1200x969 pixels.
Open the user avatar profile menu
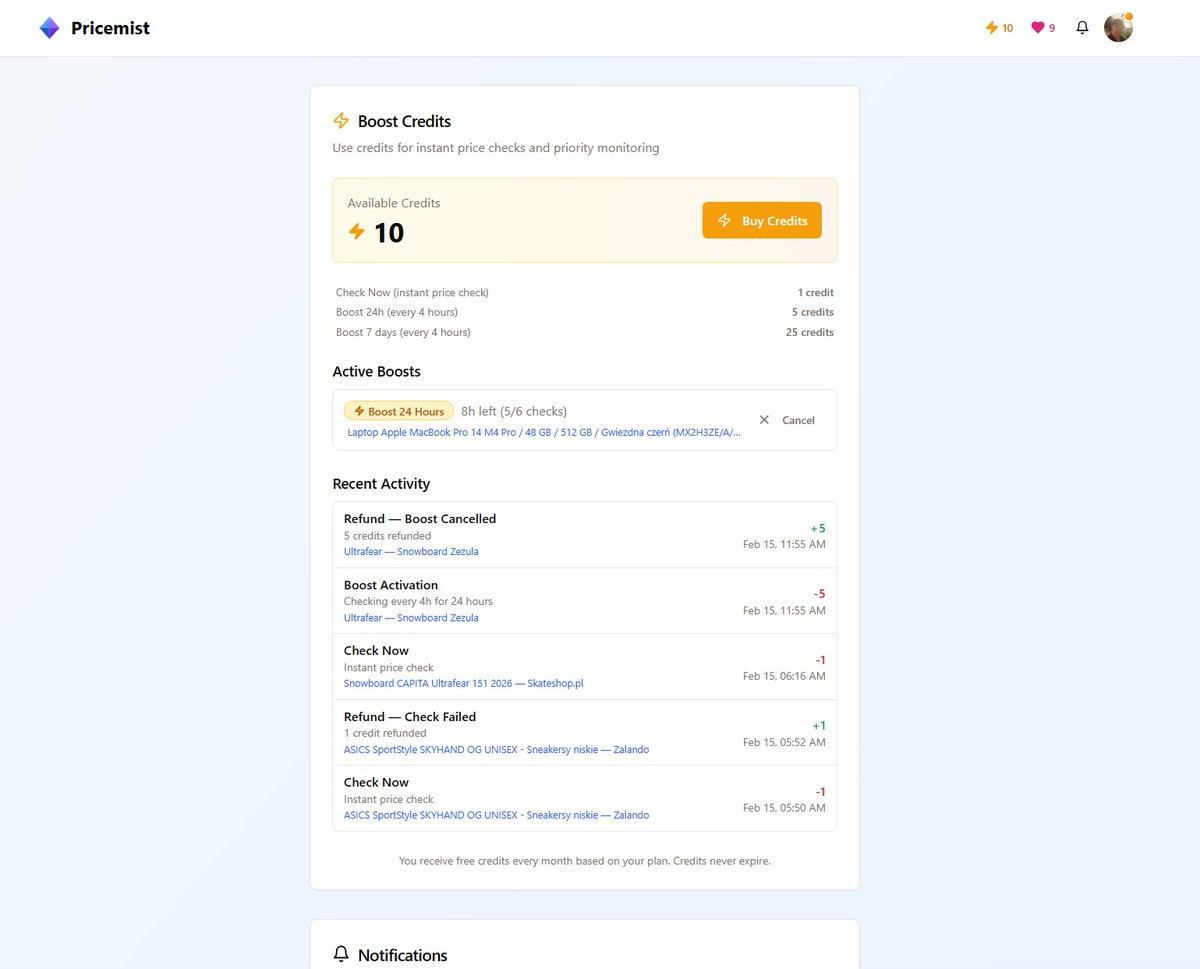click(1118, 28)
